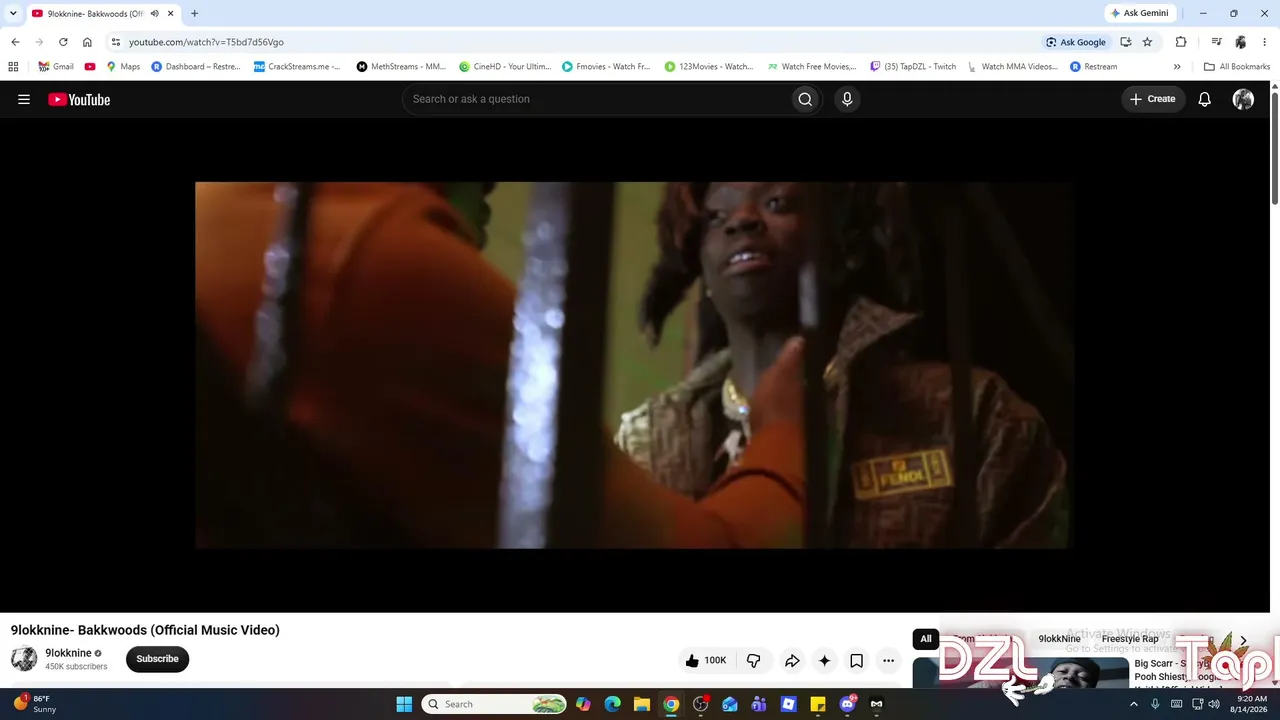Open Chrome home page button

click(87, 42)
